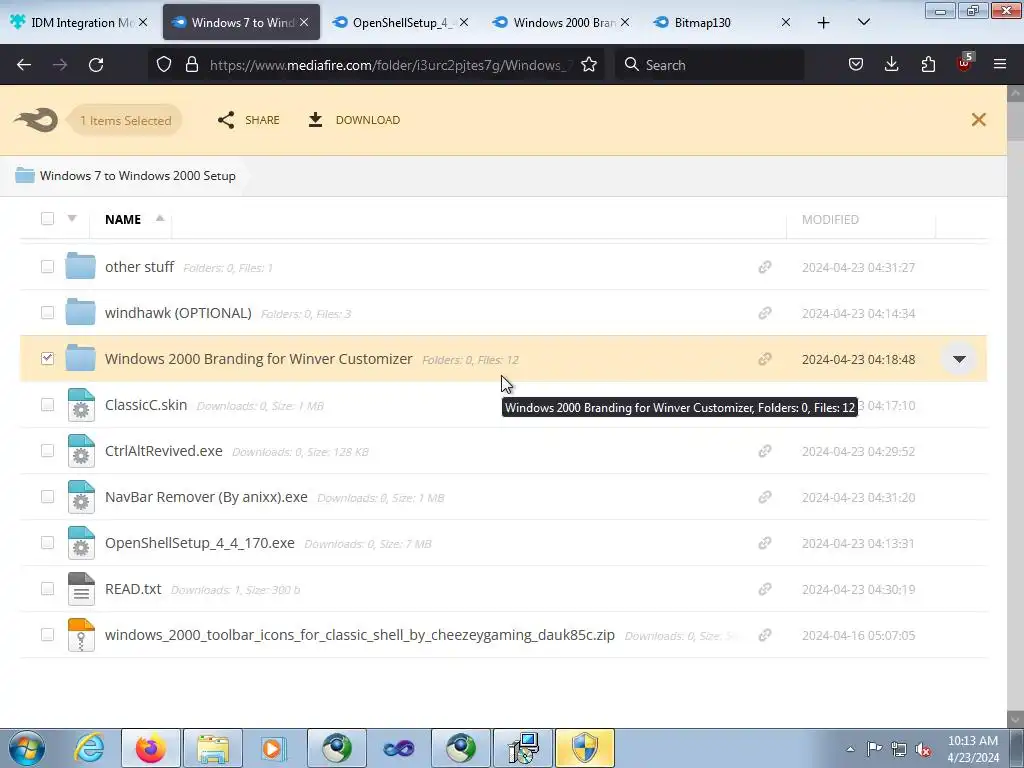Click the DOWNLOAD button
Viewport: 1024px width, 768px height.
tap(354, 120)
